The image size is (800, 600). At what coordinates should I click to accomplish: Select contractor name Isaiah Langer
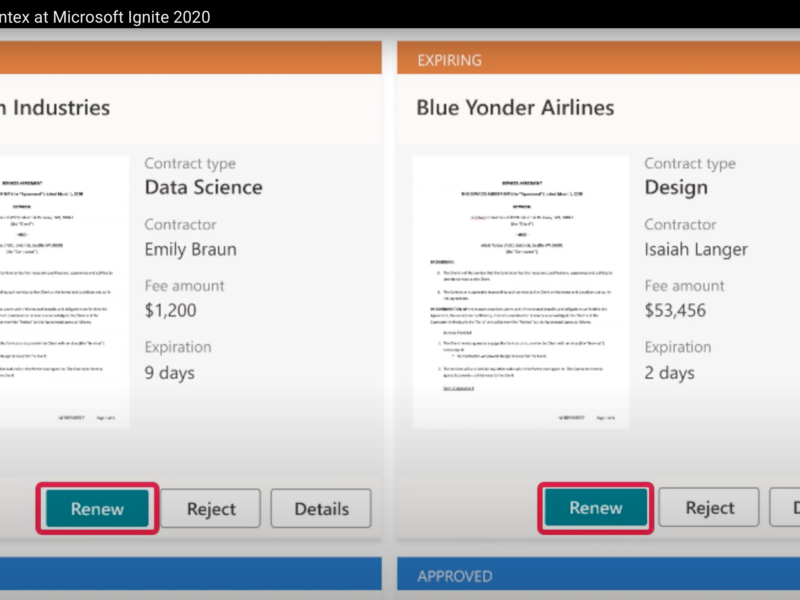[x=696, y=249]
